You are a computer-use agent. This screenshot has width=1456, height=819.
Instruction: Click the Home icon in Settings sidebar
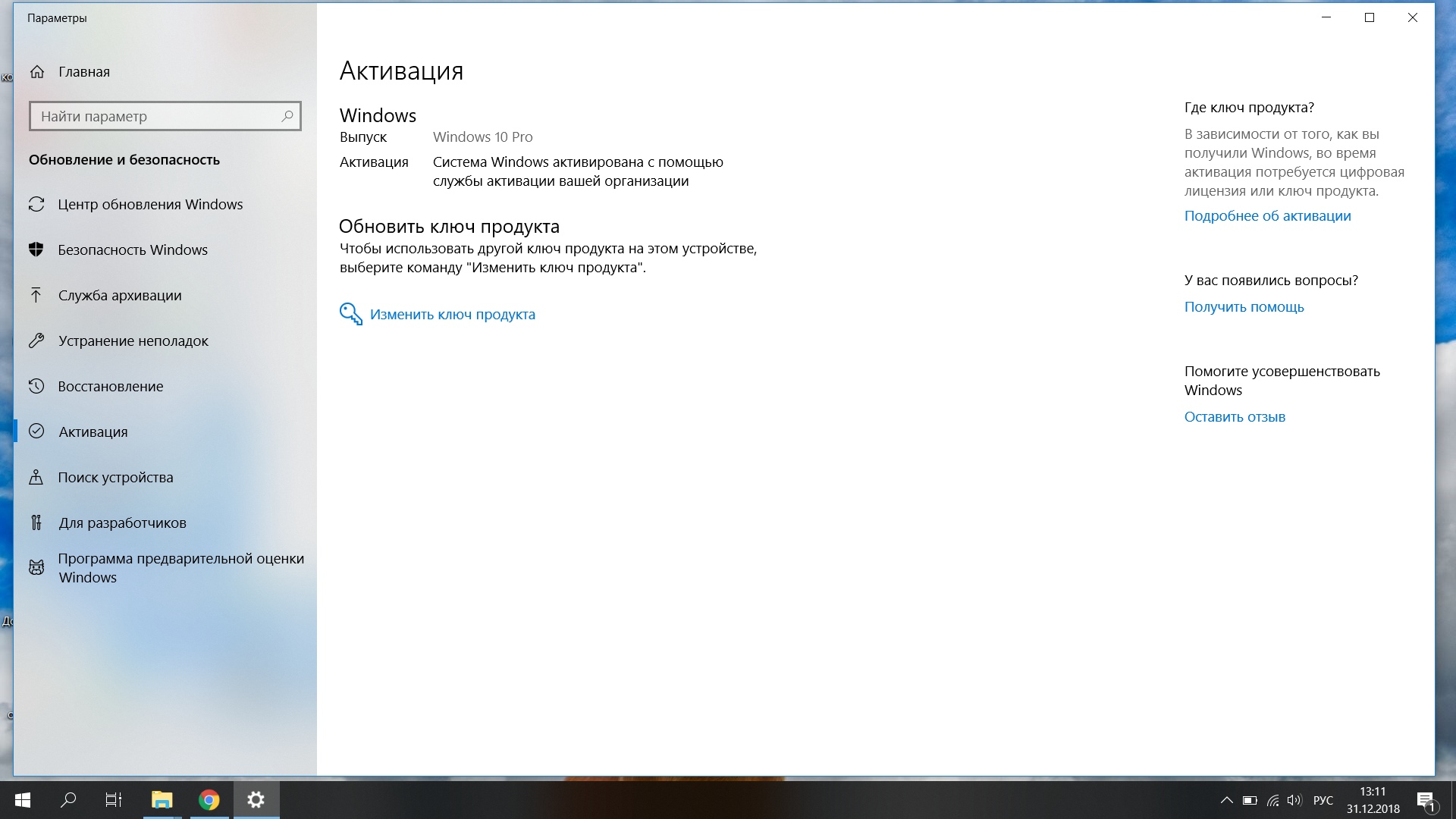tap(36, 72)
